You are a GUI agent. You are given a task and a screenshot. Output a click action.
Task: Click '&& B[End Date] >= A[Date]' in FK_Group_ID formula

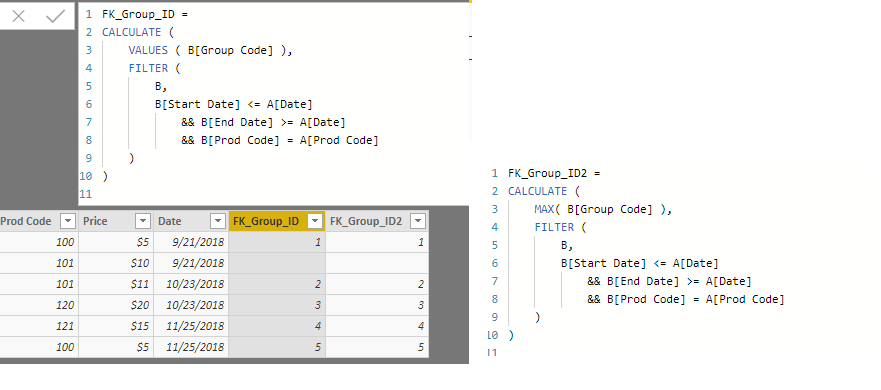tap(264, 123)
